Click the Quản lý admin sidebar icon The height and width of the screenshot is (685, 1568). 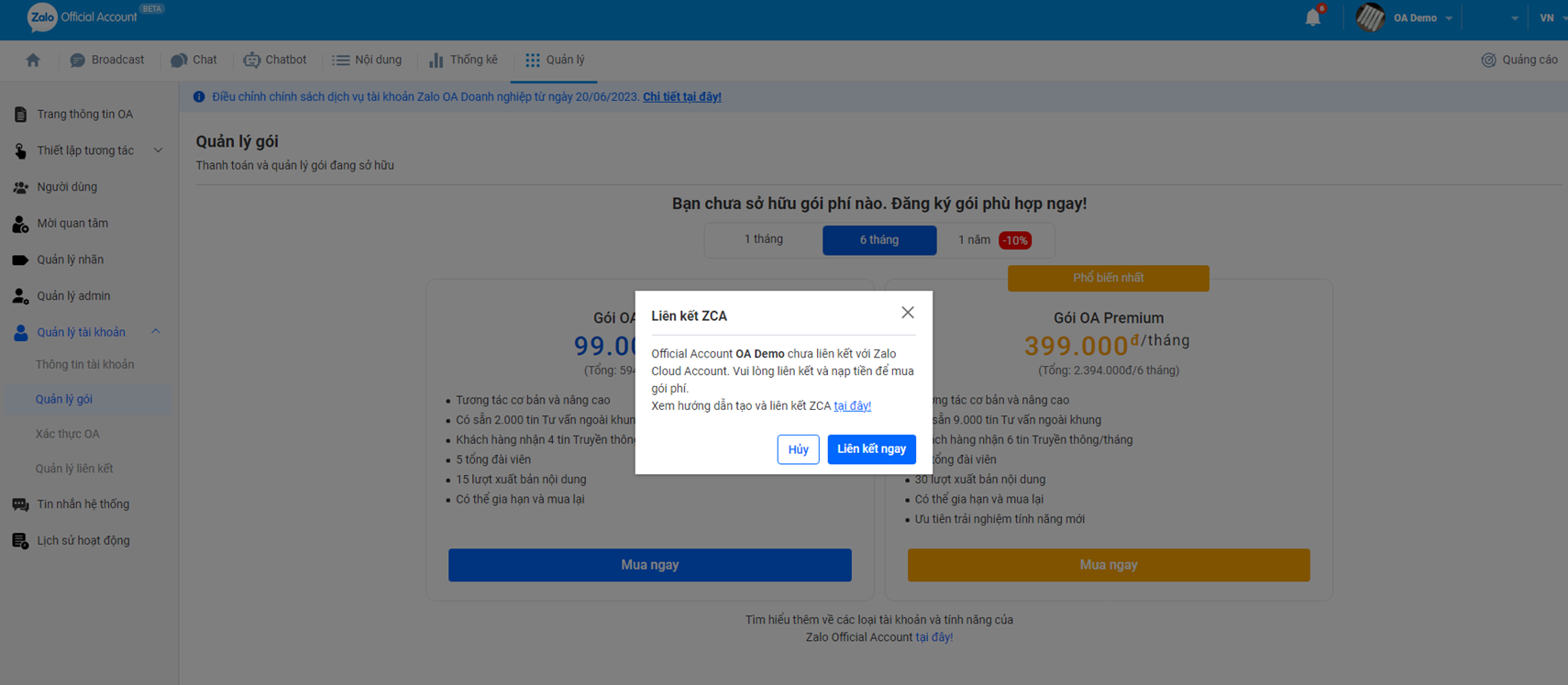(x=20, y=296)
